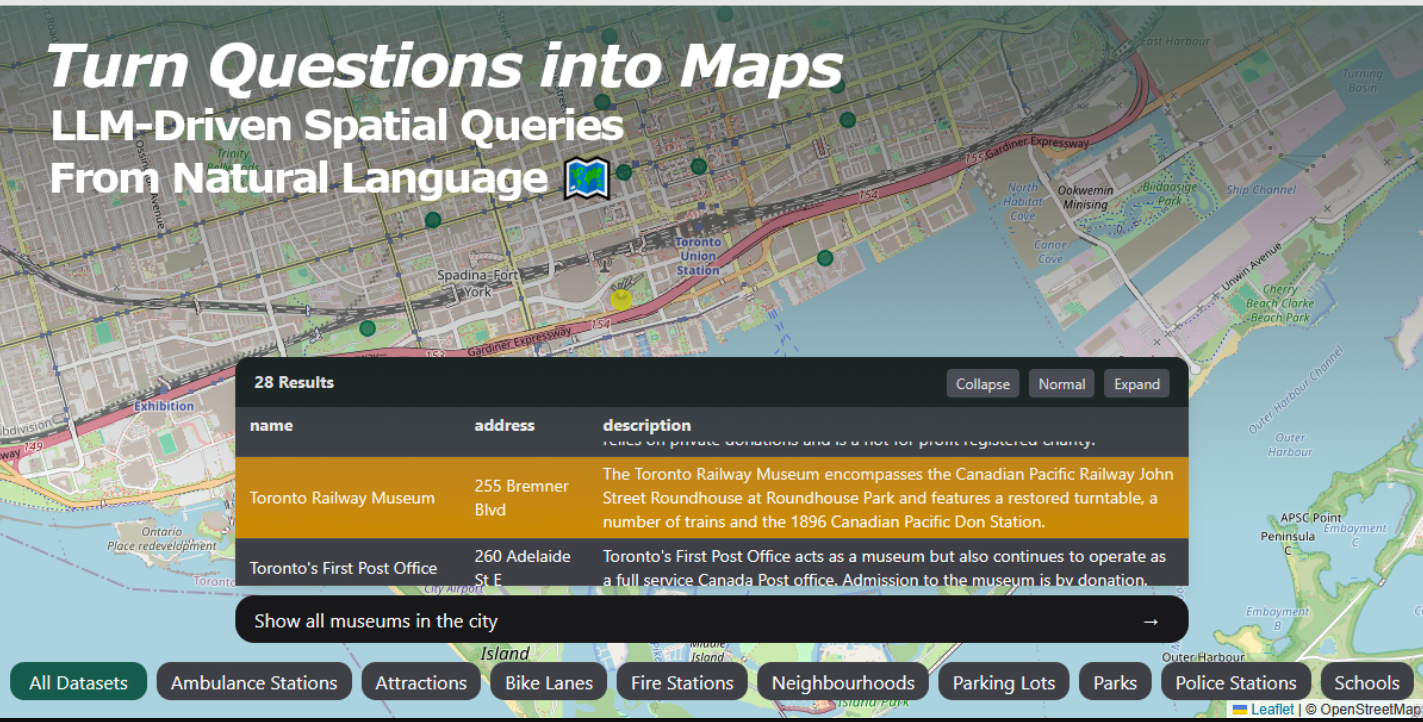The image size is (1423, 722).
Task: Toggle the Parks dataset filter
Action: 1115,682
